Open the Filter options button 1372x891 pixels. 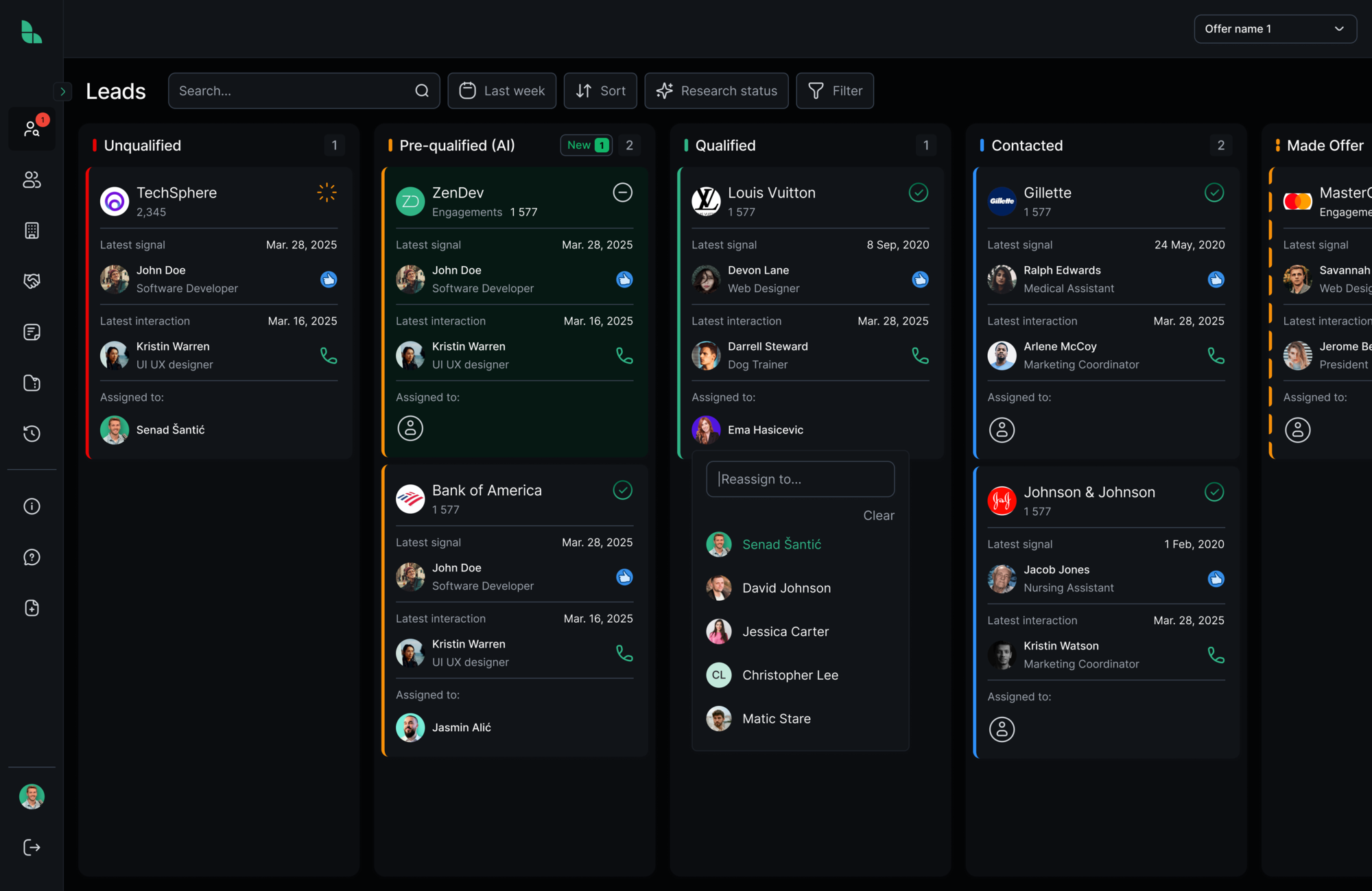[x=834, y=91]
